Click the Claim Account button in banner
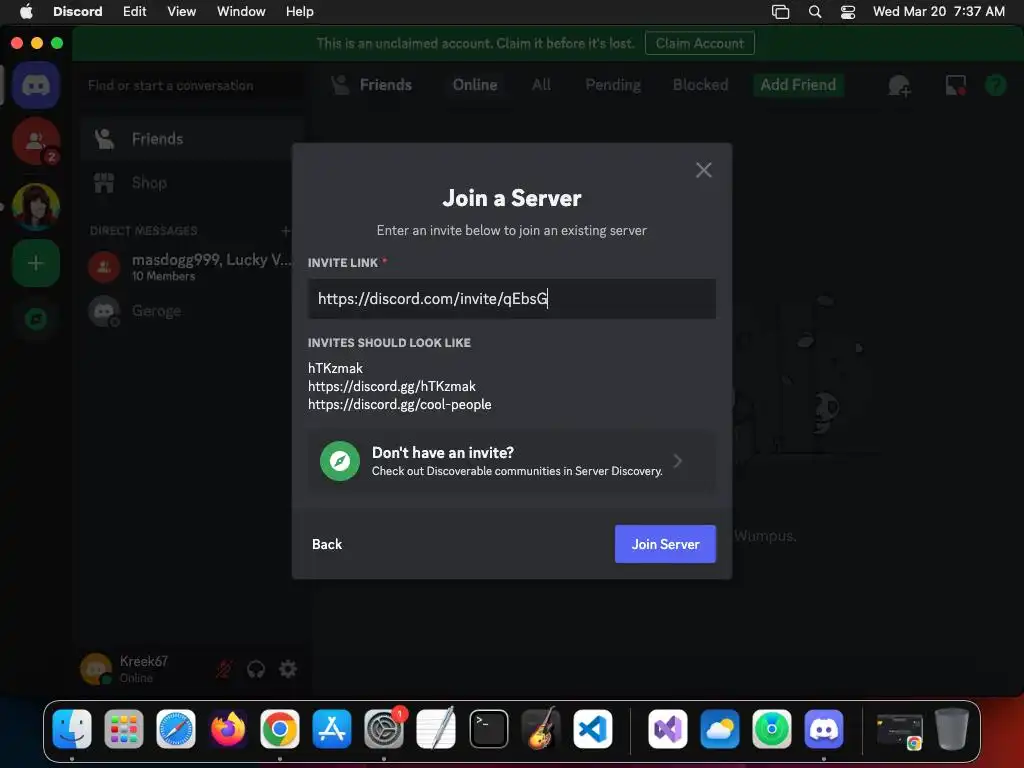1024x768 pixels. 699,43
